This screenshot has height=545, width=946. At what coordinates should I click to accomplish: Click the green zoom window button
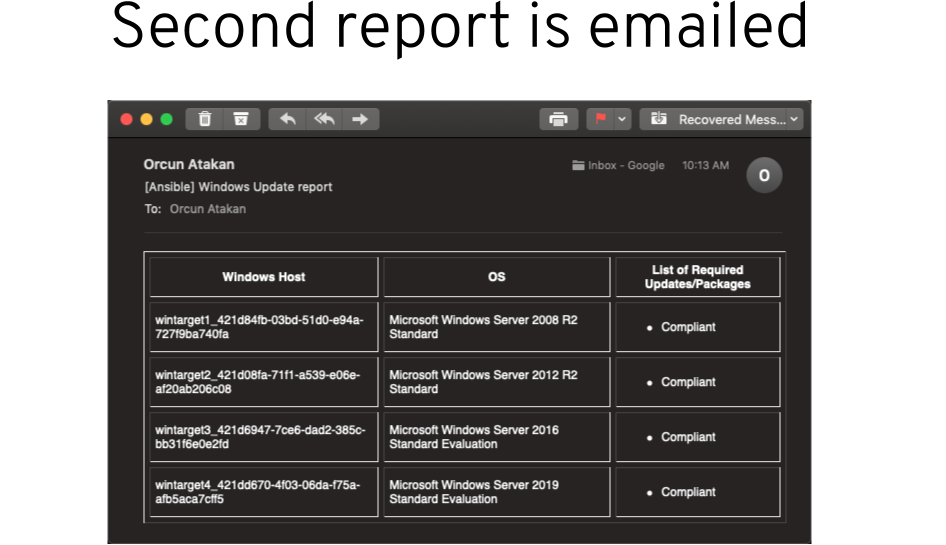[x=167, y=119]
